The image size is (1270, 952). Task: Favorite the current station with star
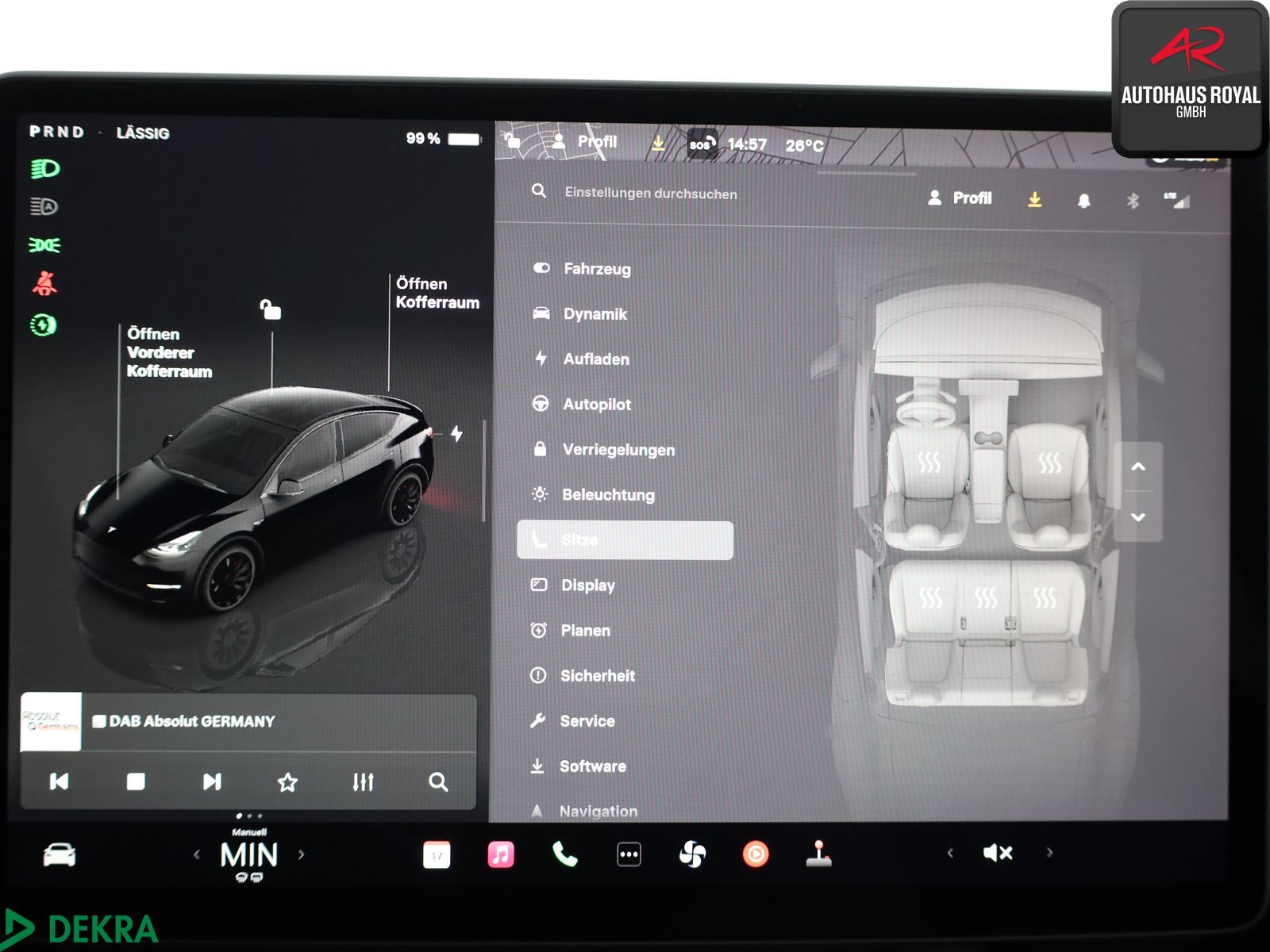(x=287, y=782)
